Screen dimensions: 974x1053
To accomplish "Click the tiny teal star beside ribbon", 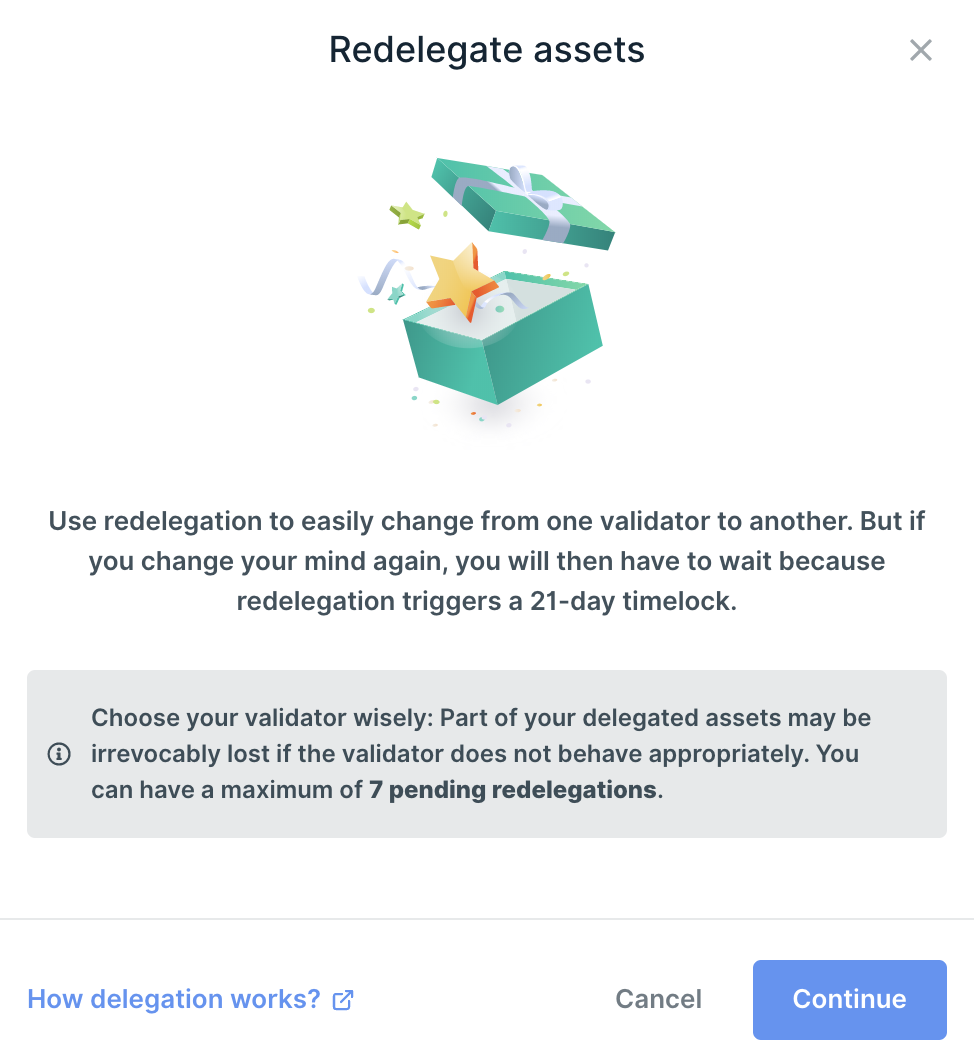I will click(x=396, y=294).
